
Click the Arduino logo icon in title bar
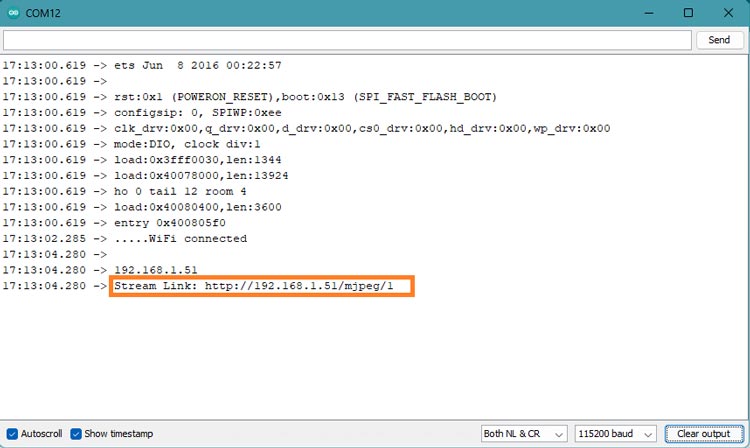point(13,13)
